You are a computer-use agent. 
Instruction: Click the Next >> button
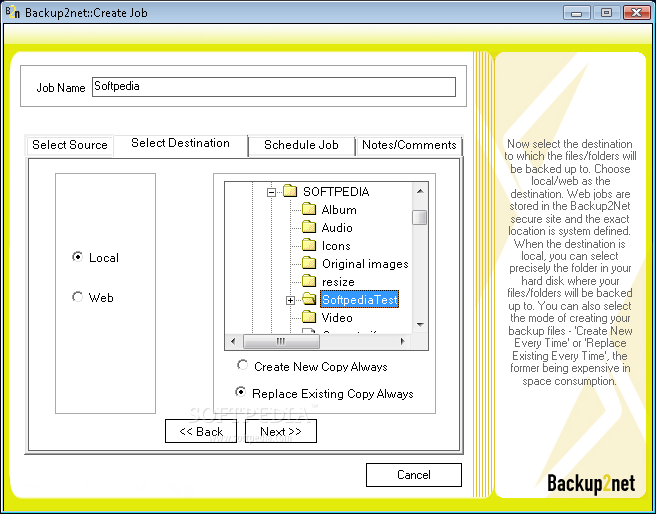281,431
